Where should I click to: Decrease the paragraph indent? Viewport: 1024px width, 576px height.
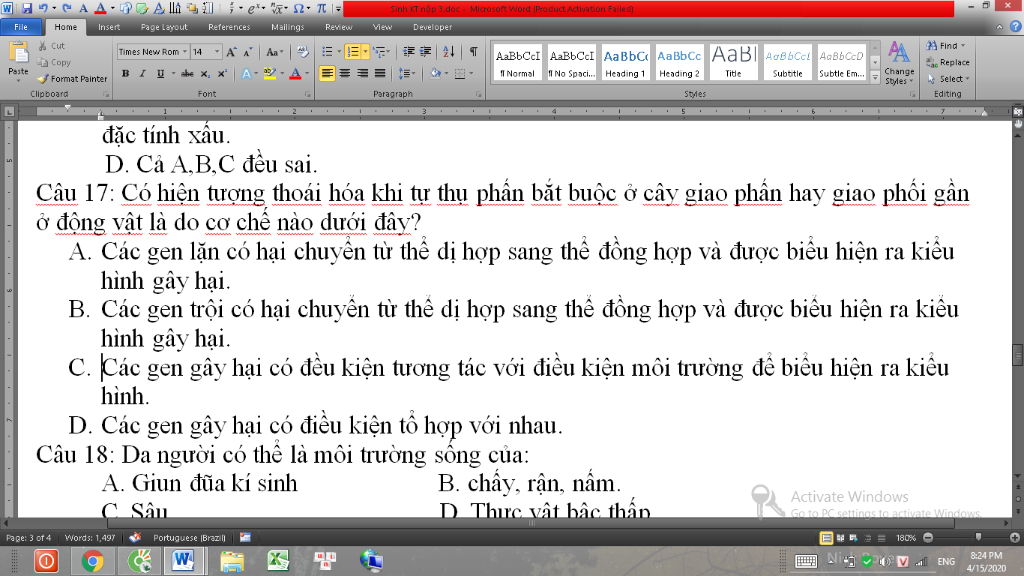coord(409,52)
